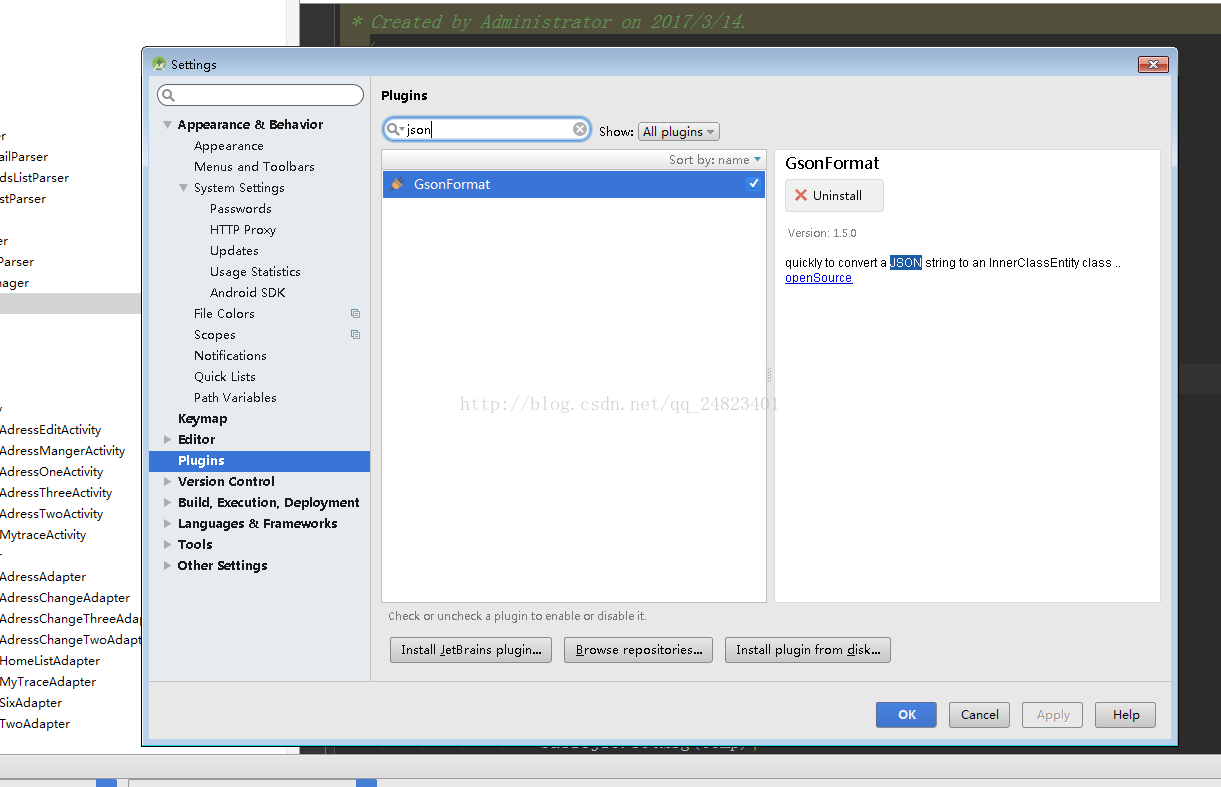Clear the plugin search field with X icon
Screen dimensions: 1221x787
(580, 129)
